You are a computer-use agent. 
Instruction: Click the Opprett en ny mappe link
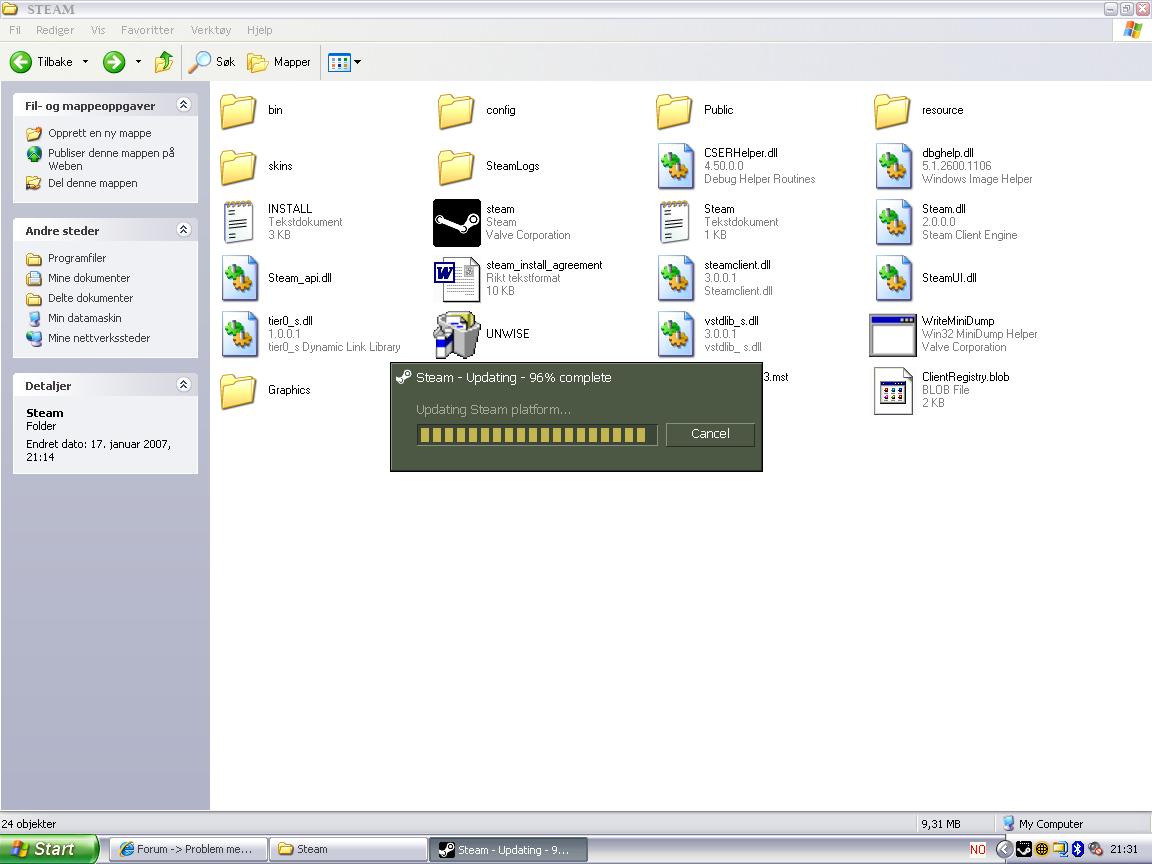pos(100,133)
